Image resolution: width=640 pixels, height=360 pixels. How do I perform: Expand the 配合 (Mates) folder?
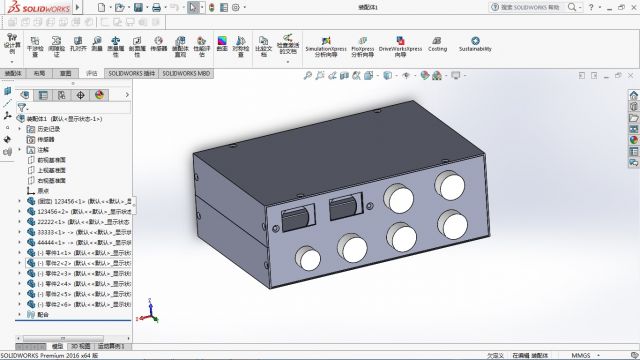point(19,314)
